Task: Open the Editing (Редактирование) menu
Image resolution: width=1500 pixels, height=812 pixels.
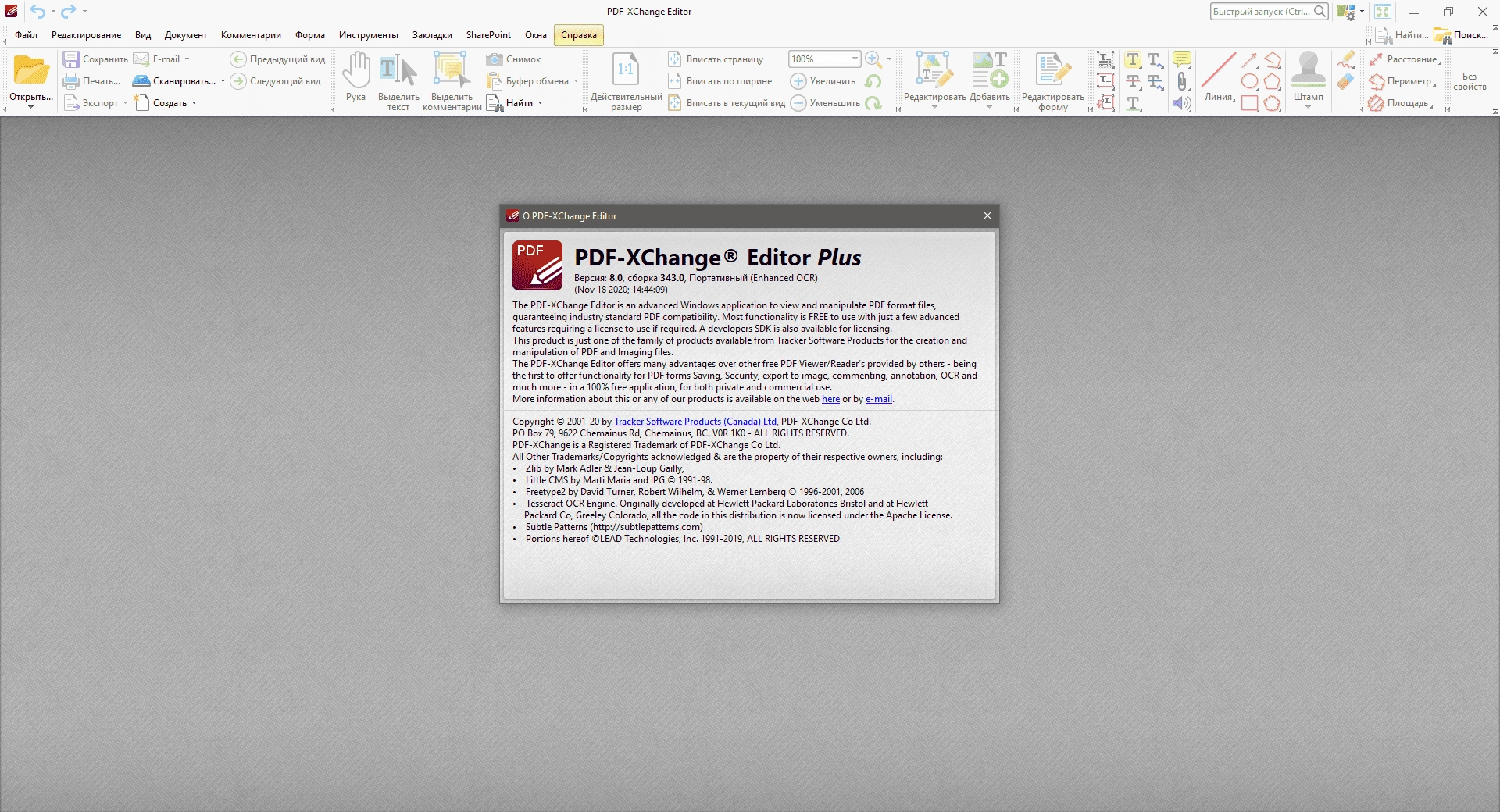Action: [x=87, y=35]
